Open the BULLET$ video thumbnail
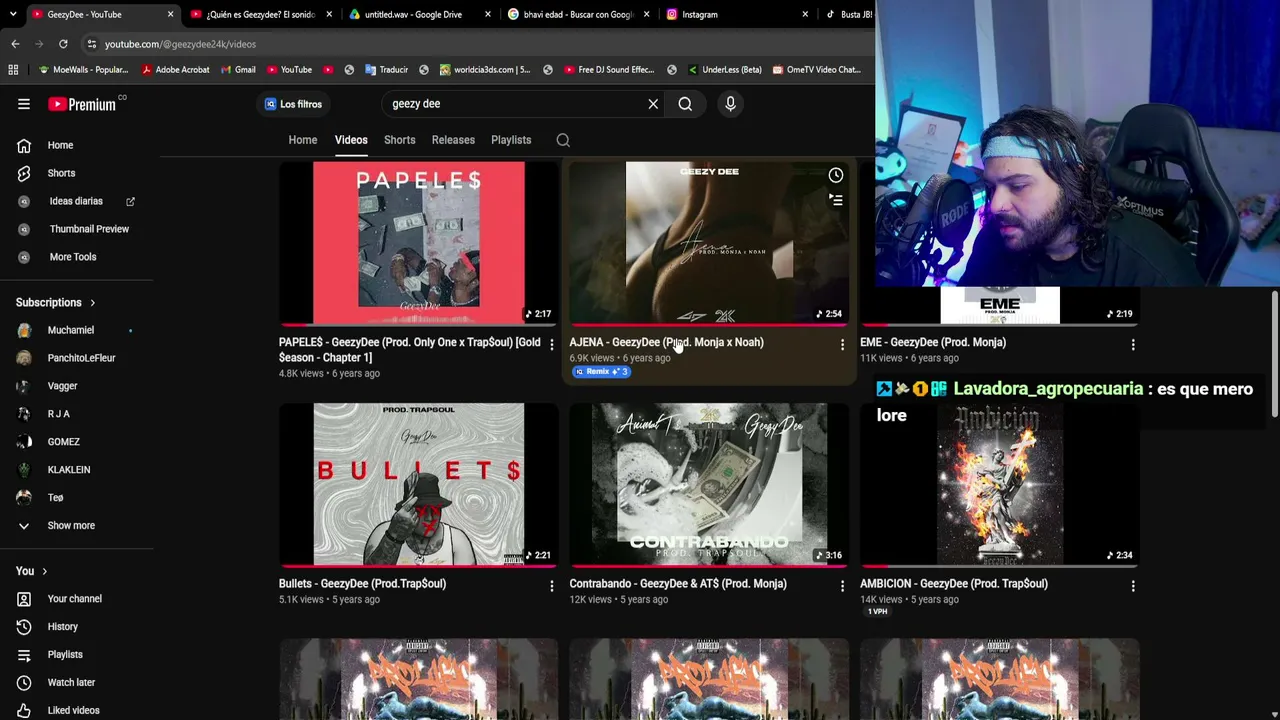The width and height of the screenshot is (1280, 720). 418,485
